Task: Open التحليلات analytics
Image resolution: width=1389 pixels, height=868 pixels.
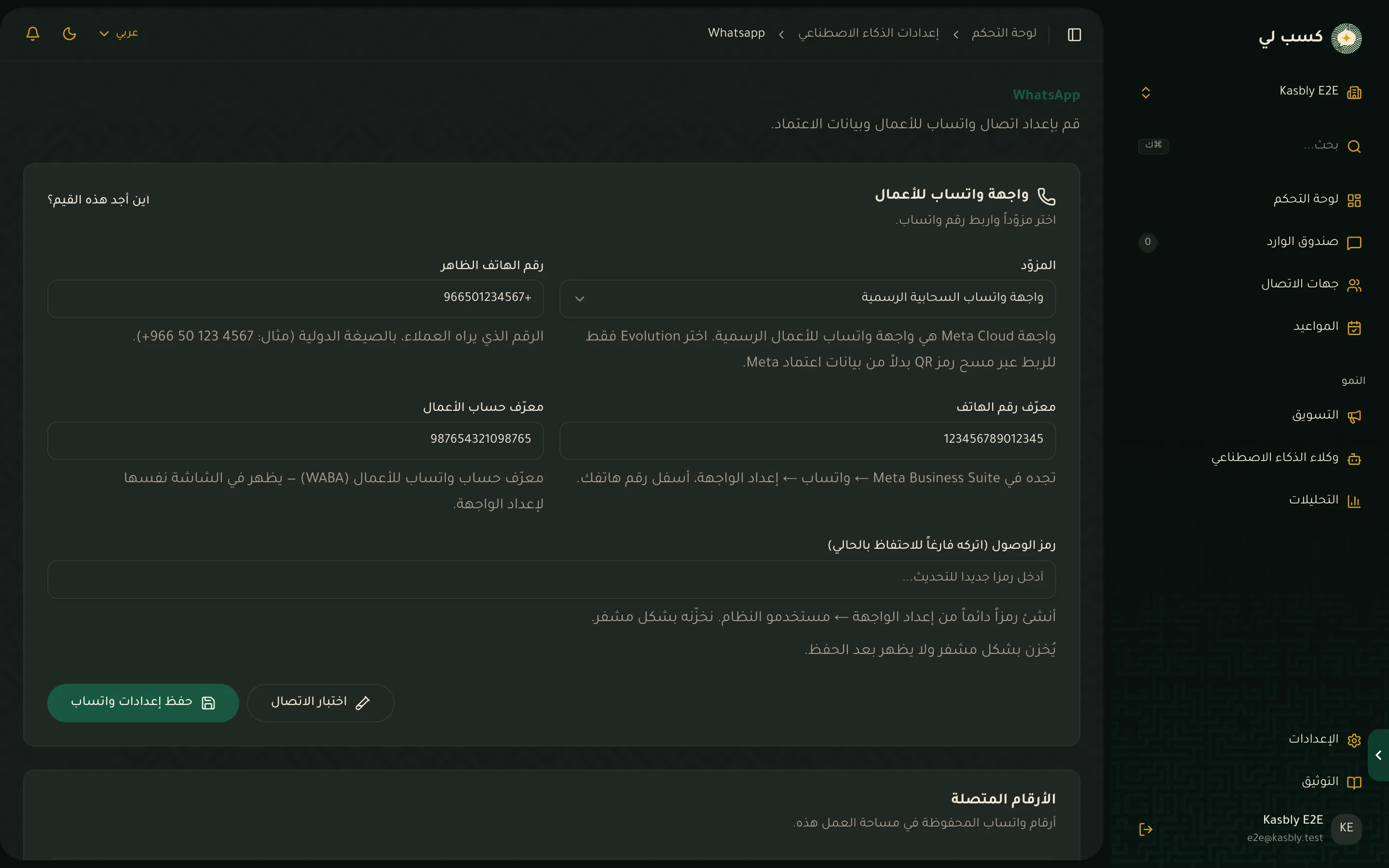Action: tap(1250, 501)
